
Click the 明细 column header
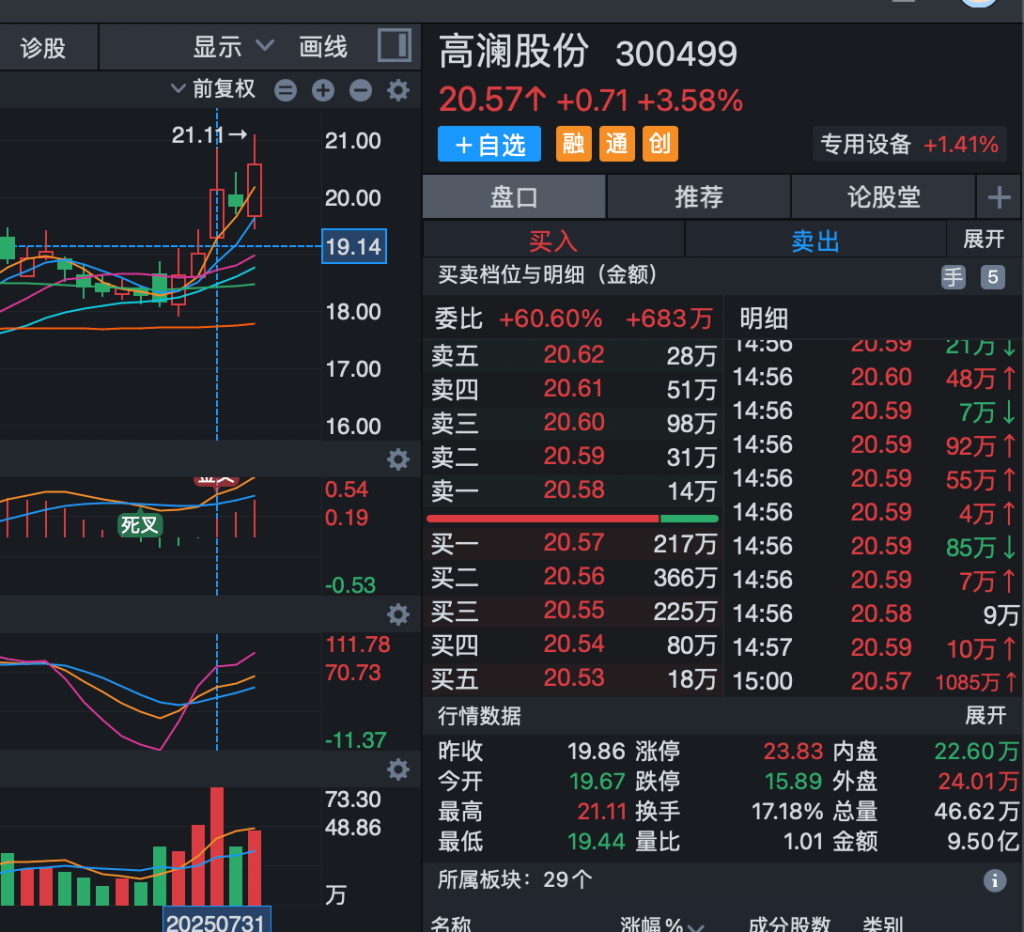(763, 319)
